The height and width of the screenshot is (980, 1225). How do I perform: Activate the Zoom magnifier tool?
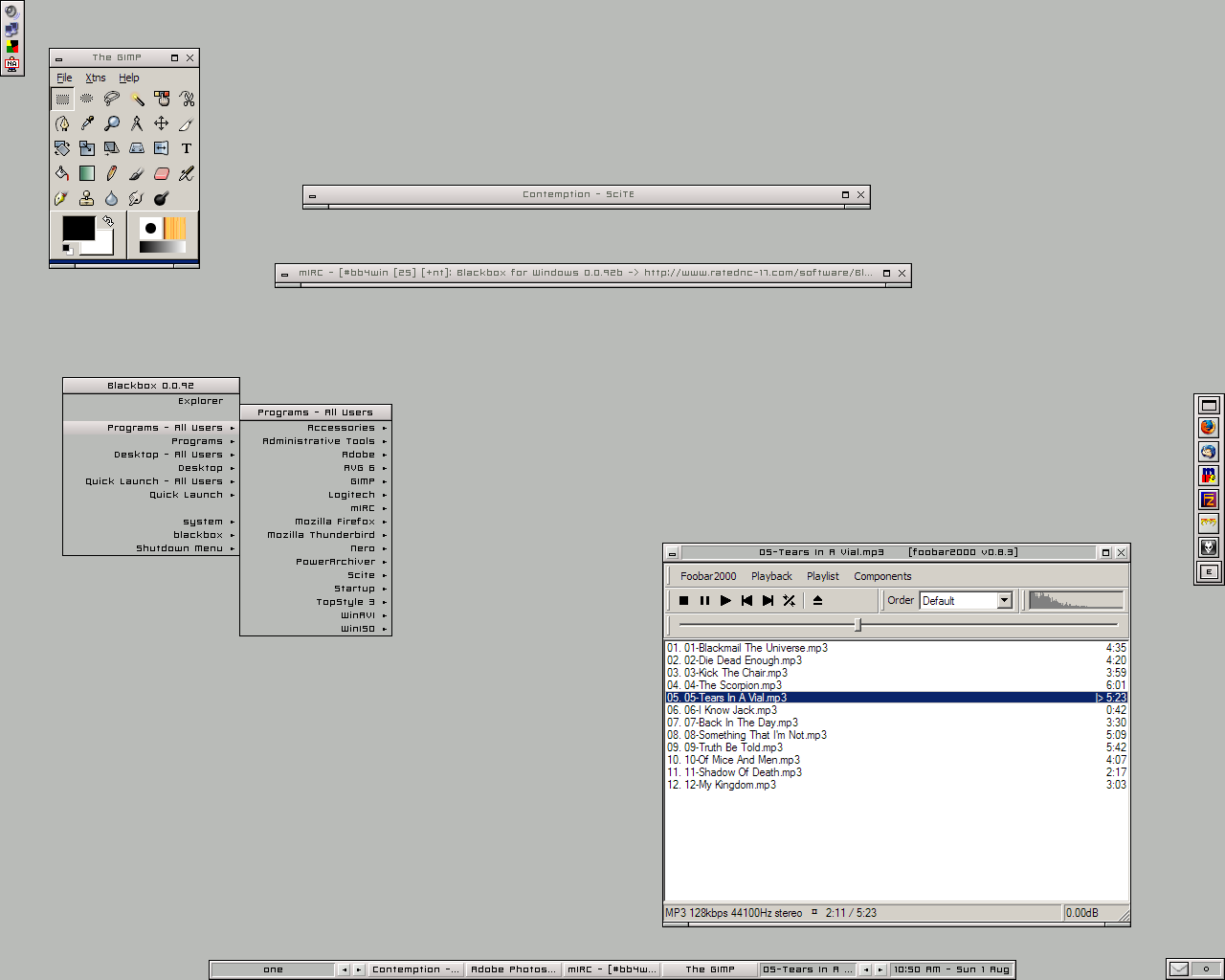coord(112,123)
